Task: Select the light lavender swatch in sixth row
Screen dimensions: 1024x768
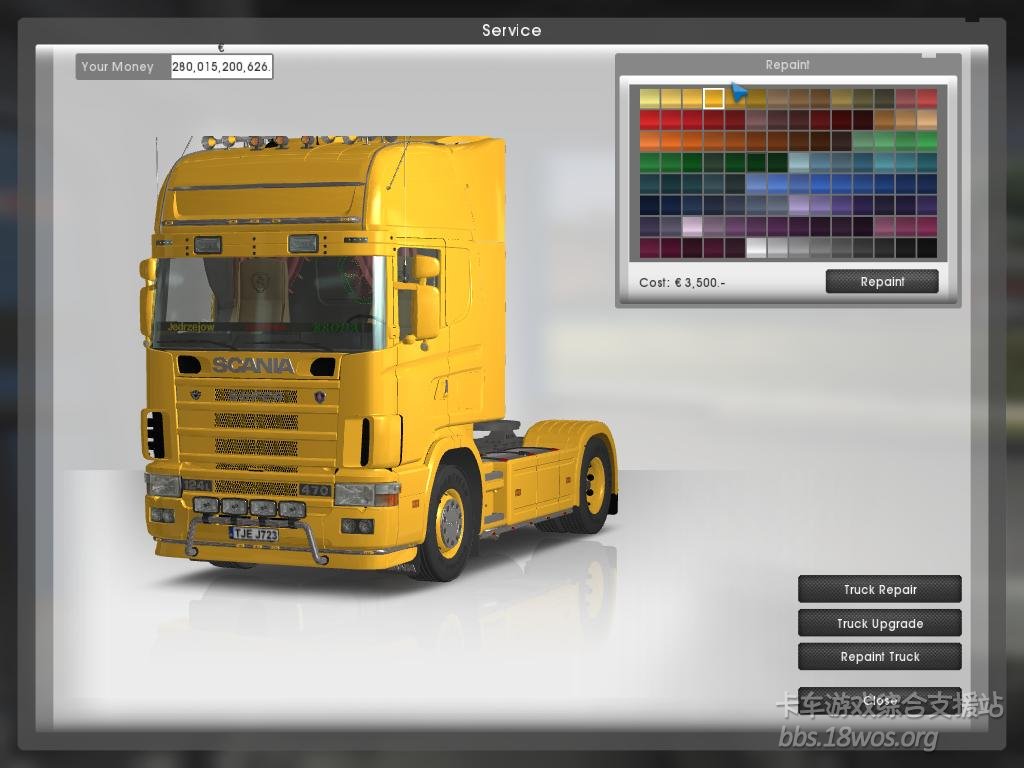Action: coord(799,205)
